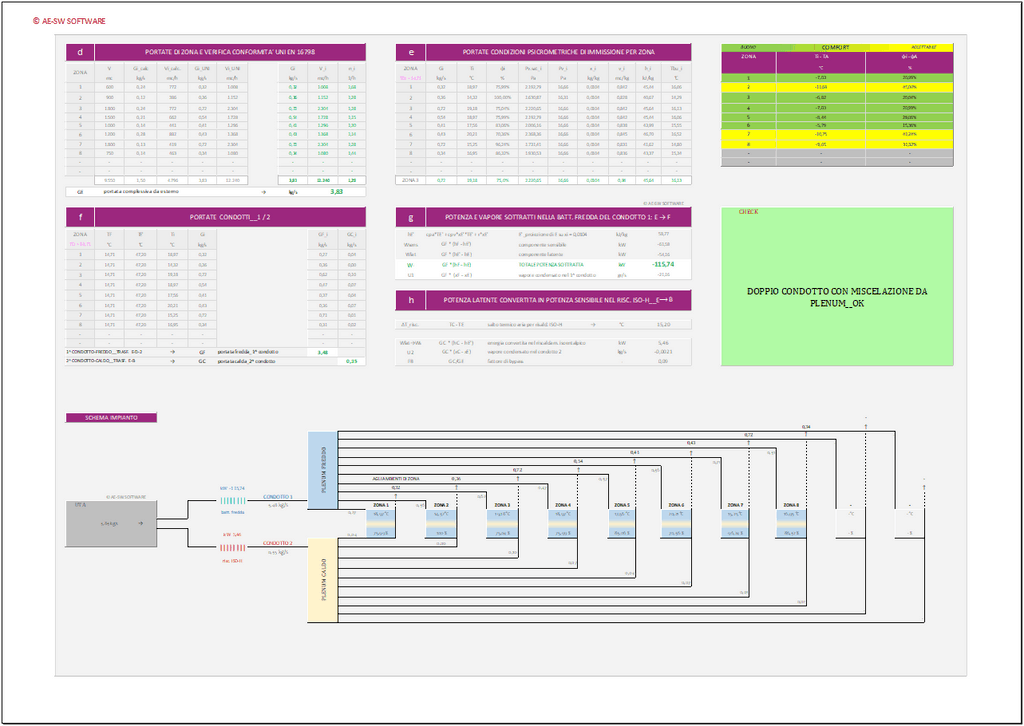The image size is (1024, 726).
Task: Click the CONDOTTO 1 duct label
Action: click(277, 496)
